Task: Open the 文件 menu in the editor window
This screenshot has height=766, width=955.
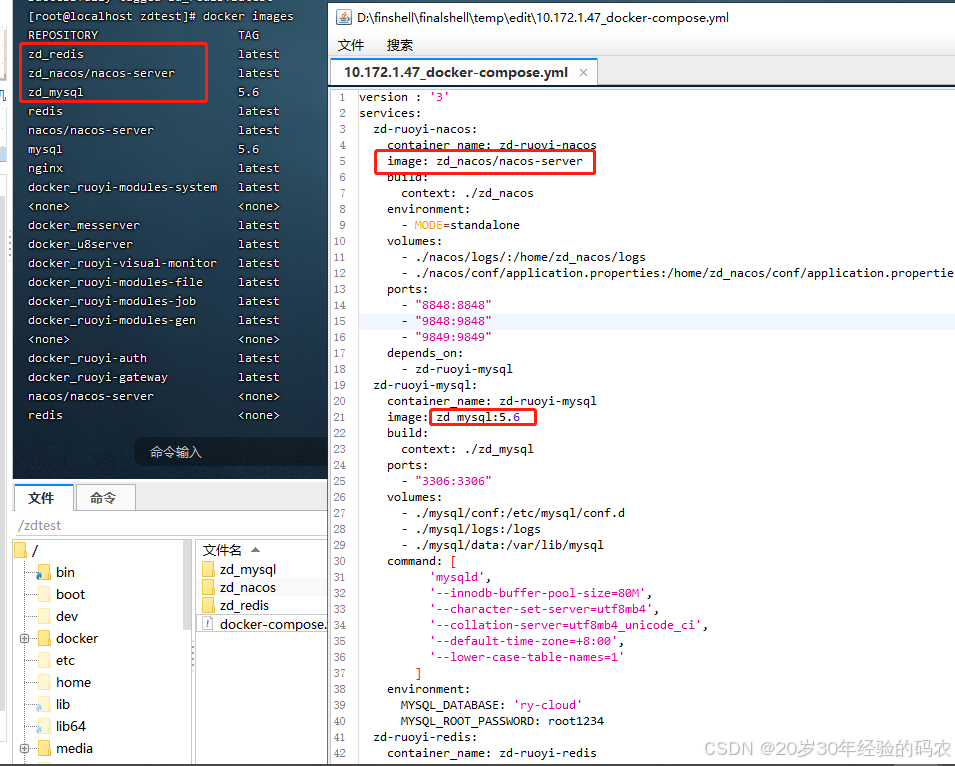Action: point(350,45)
